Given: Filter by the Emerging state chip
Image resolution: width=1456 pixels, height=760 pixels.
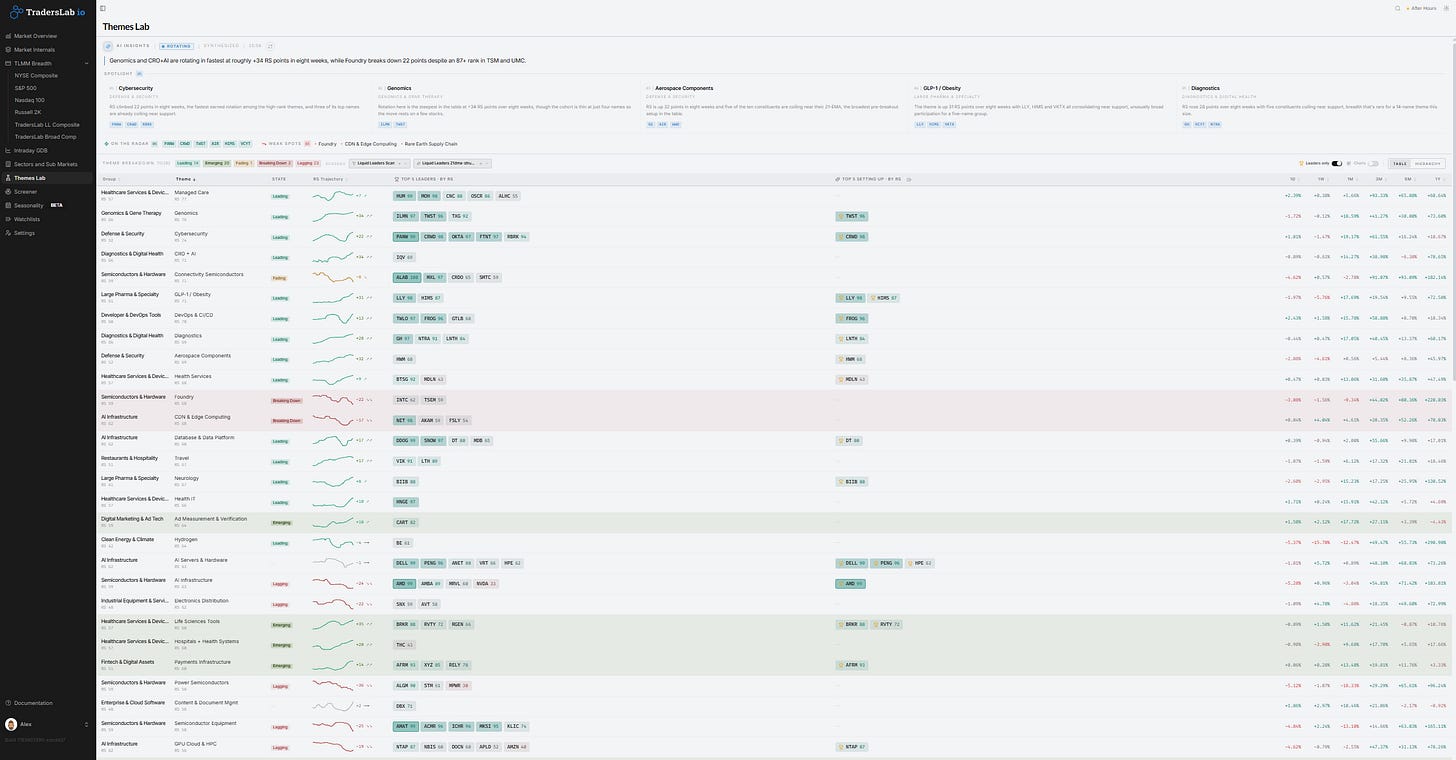Looking at the screenshot, I should pyautogui.click(x=217, y=163).
